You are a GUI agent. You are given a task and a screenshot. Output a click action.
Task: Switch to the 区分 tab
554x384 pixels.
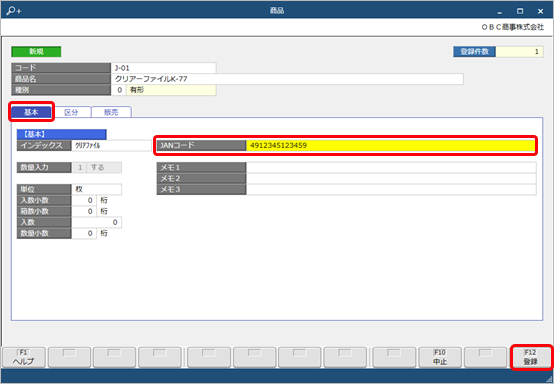(71, 112)
